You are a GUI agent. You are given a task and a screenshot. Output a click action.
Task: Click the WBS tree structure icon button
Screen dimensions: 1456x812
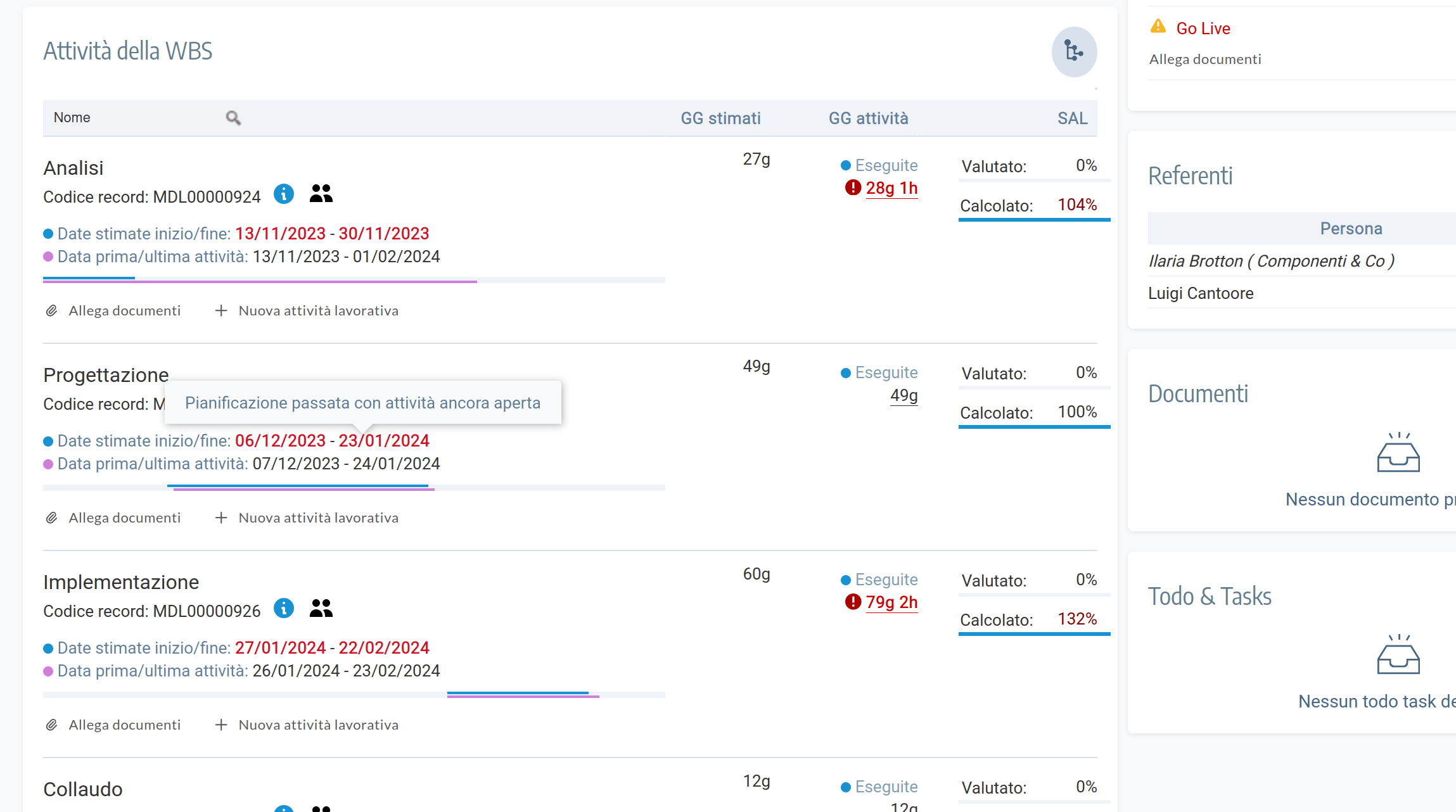click(1074, 51)
